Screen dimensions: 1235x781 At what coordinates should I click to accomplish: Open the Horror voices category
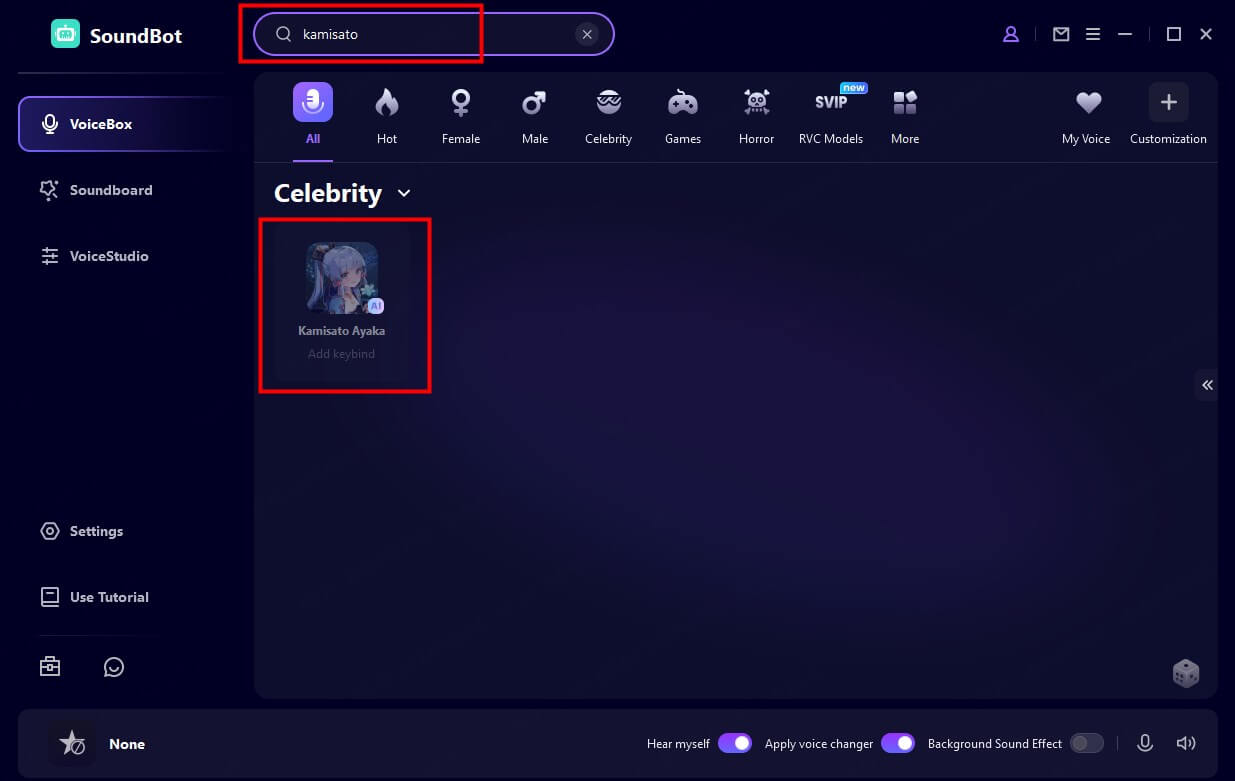(x=756, y=117)
